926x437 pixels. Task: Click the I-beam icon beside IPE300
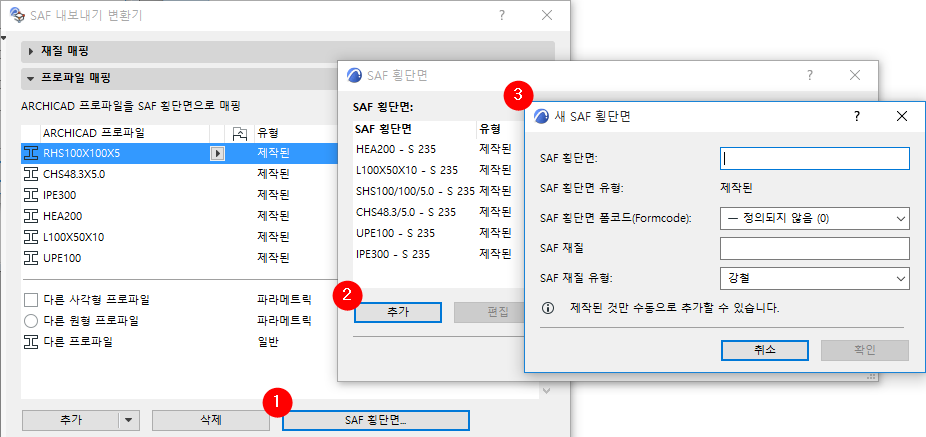(x=31, y=195)
